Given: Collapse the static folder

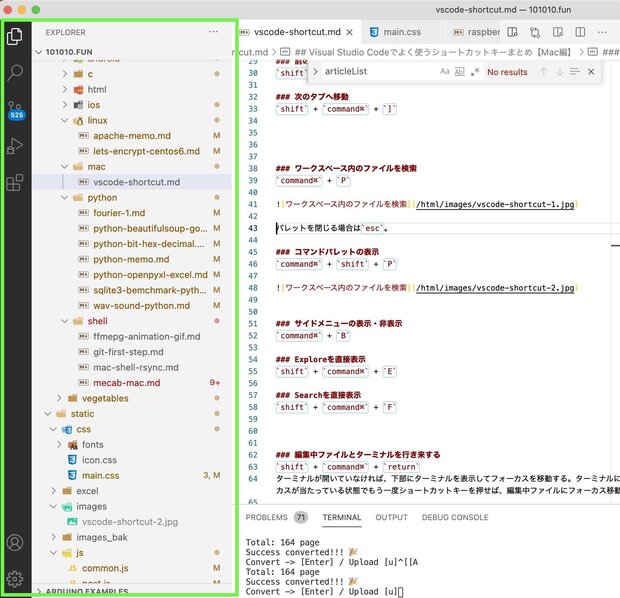Looking at the screenshot, I should (x=48, y=413).
